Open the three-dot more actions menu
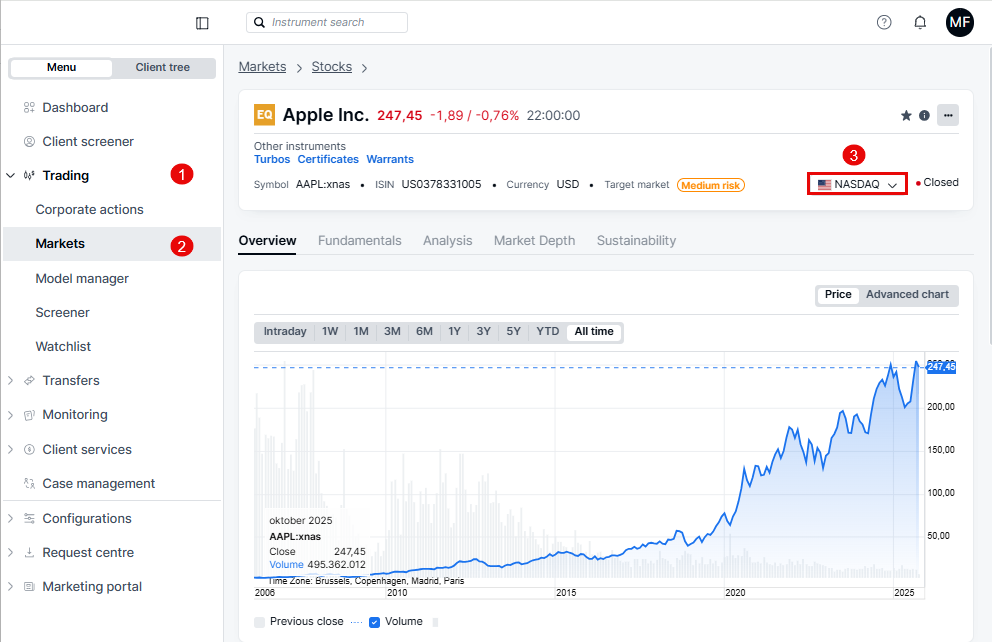The width and height of the screenshot is (992, 642). click(x=947, y=115)
